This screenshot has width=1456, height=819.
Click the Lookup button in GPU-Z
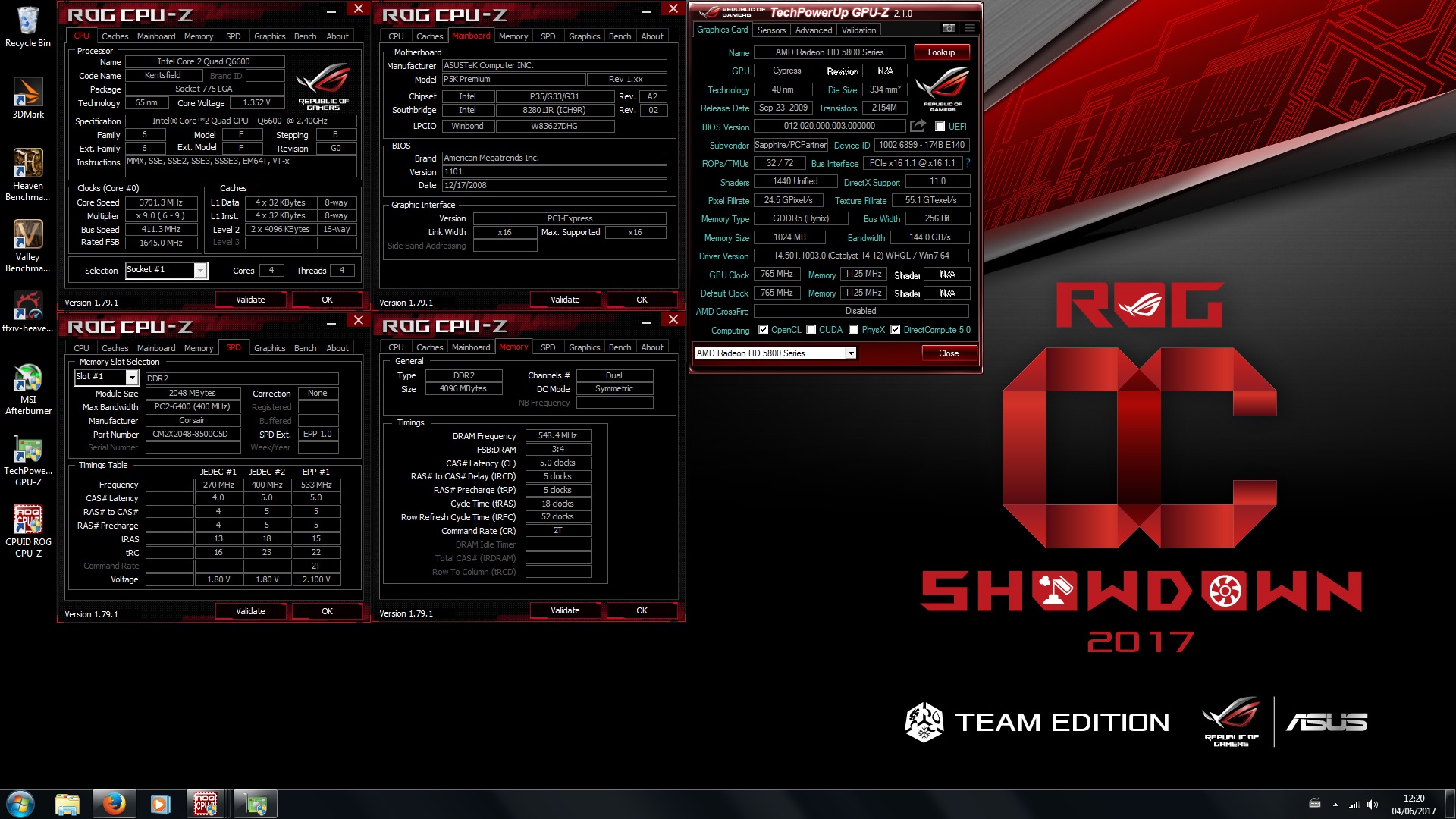click(941, 52)
